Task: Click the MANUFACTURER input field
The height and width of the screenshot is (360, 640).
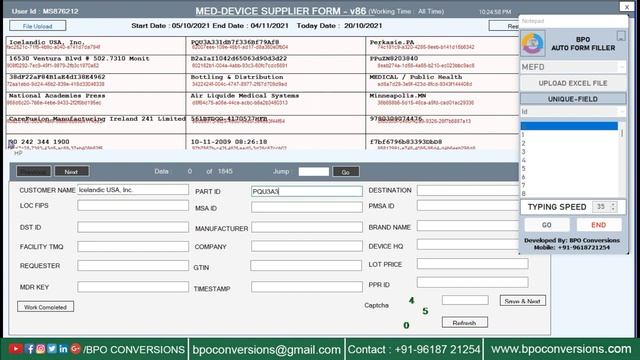Action: [x=307, y=227]
